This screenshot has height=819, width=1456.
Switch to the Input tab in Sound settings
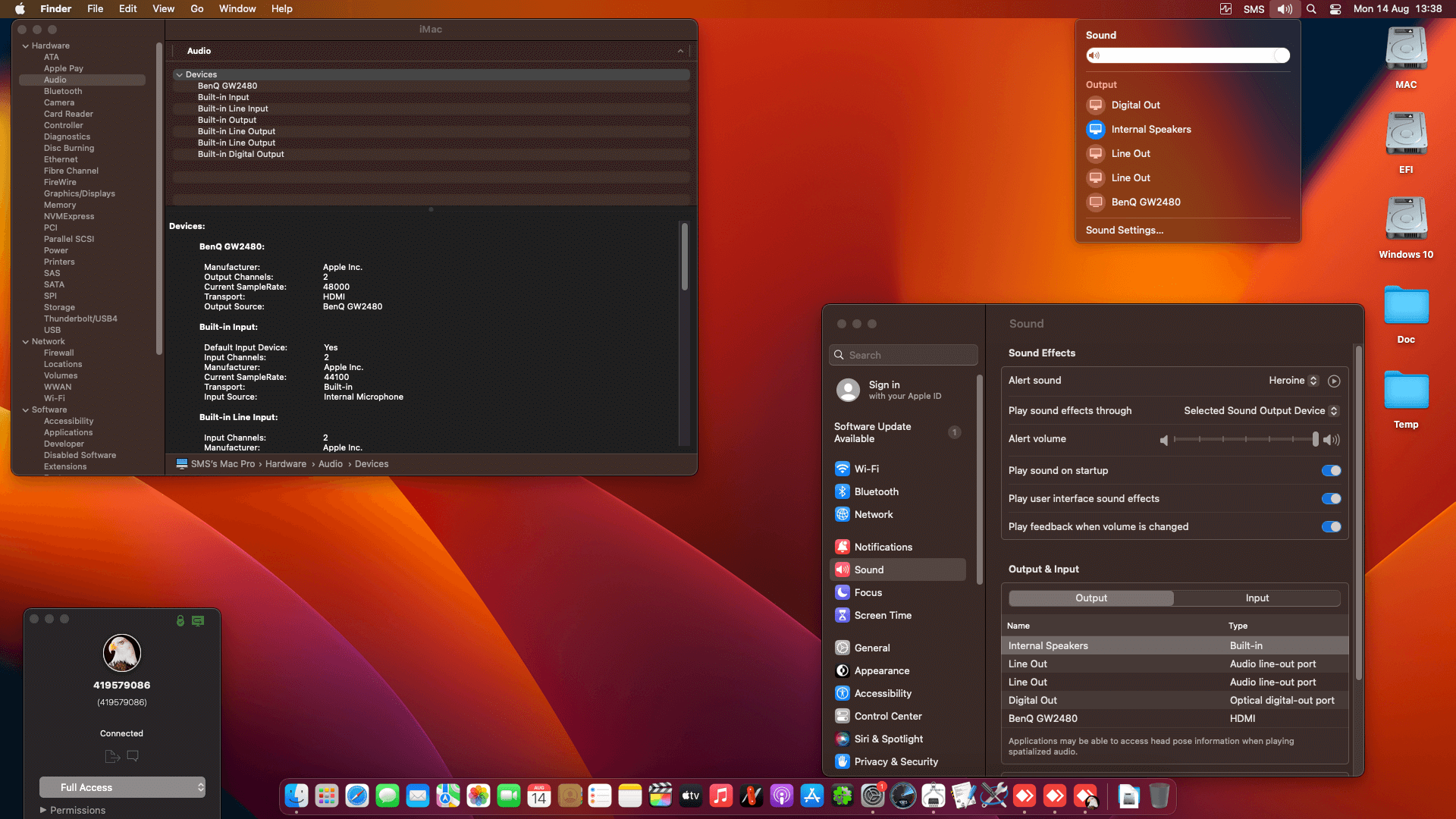tap(1257, 598)
